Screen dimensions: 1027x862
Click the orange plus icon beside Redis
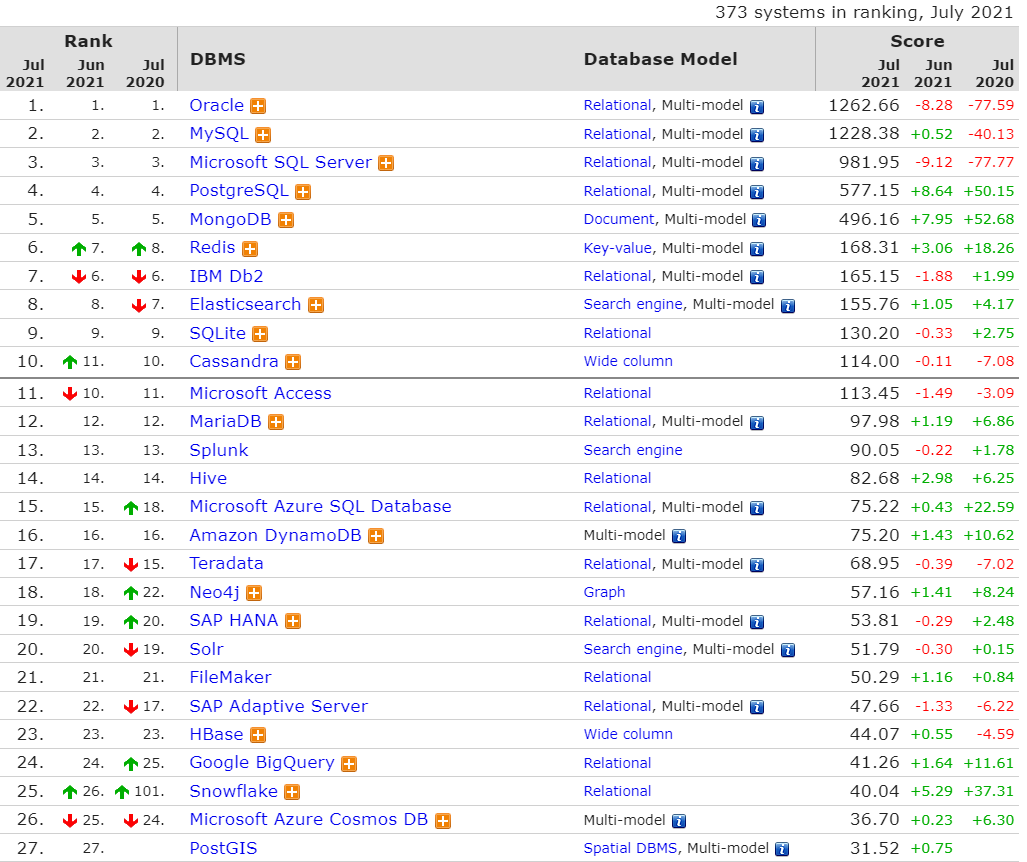(250, 249)
